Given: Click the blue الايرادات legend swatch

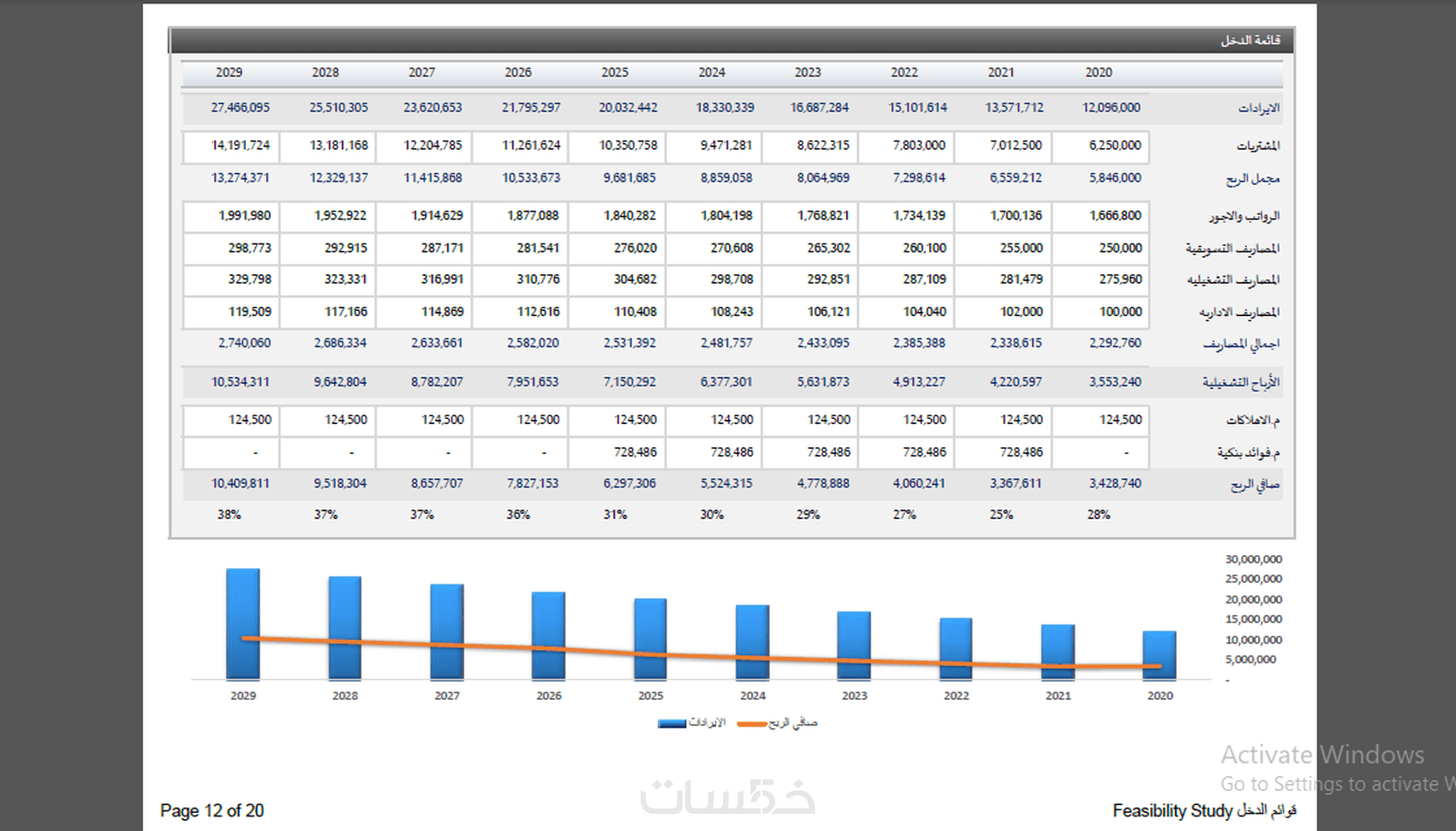Looking at the screenshot, I should coord(671,724).
